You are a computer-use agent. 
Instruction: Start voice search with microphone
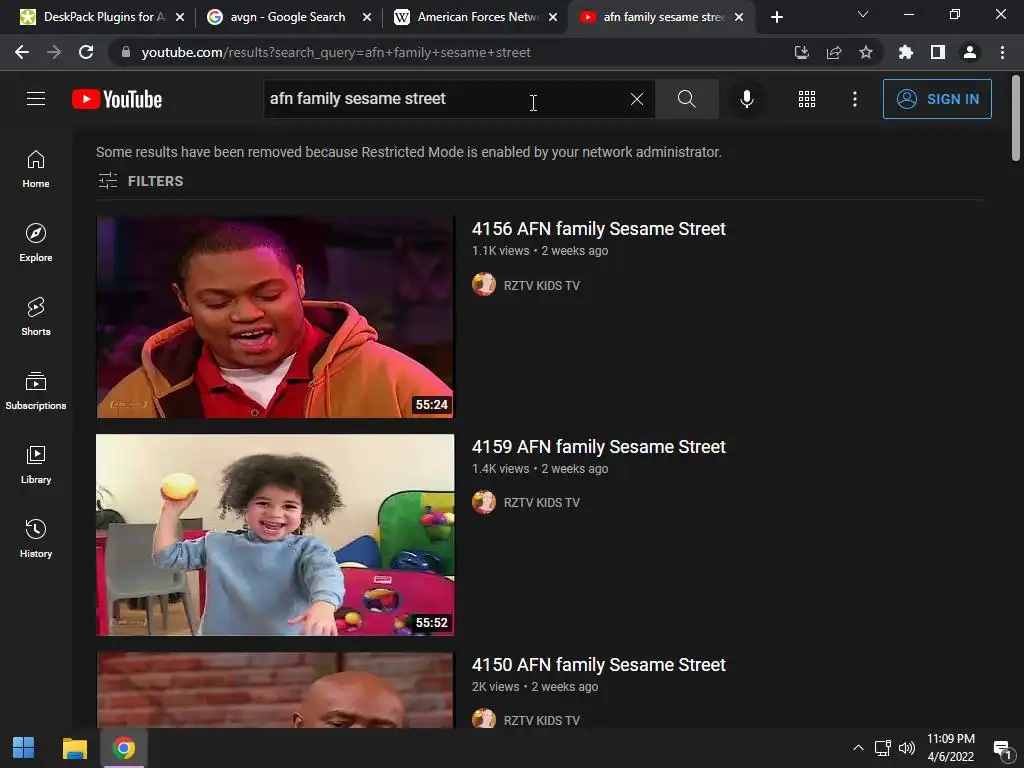[746, 99]
